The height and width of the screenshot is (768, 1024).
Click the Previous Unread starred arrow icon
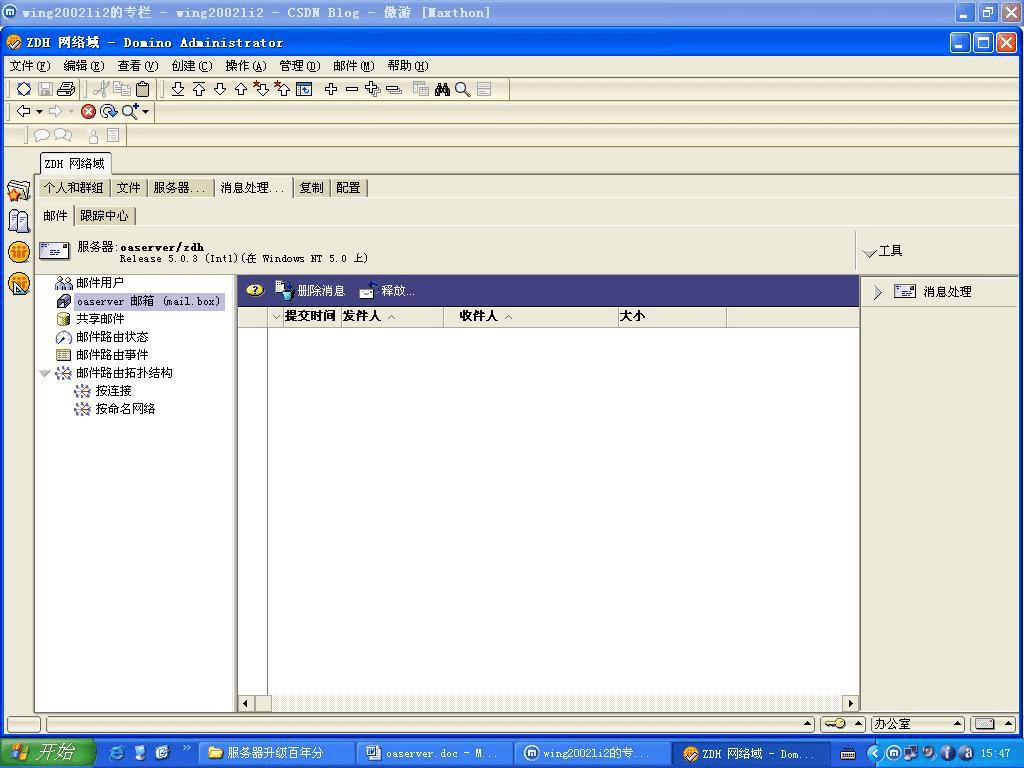[x=282, y=89]
